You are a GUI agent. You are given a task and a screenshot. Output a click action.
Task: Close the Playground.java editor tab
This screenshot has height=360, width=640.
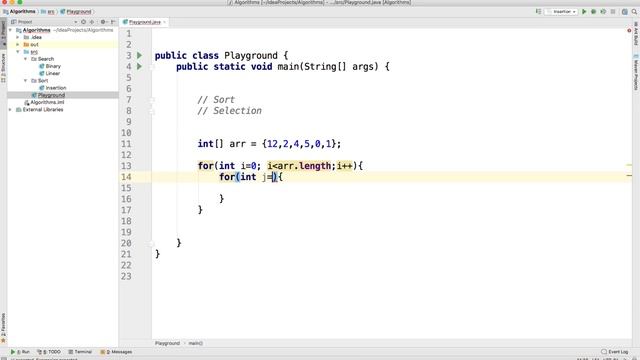click(165, 22)
